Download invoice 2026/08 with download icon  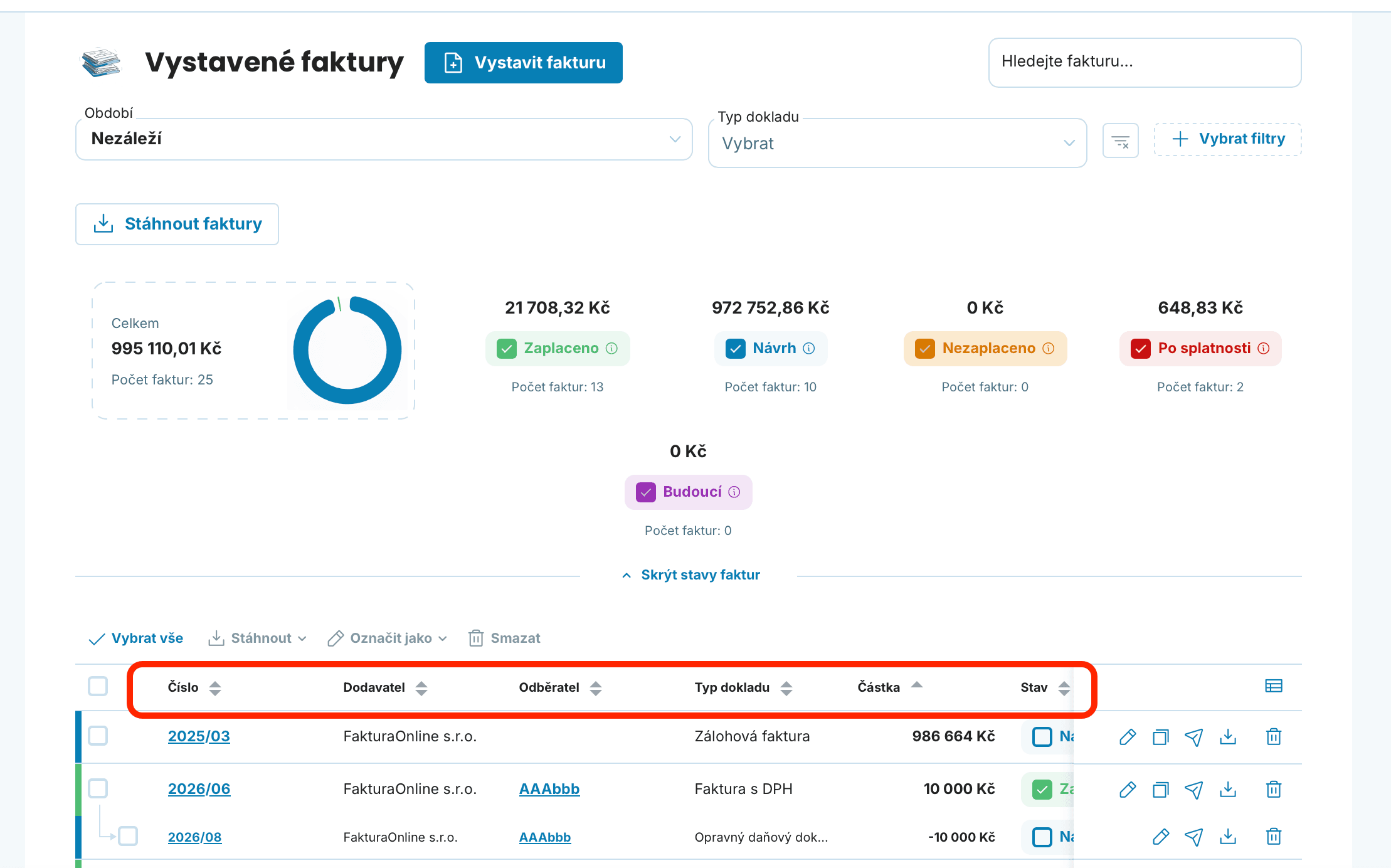tap(1228, 837)
